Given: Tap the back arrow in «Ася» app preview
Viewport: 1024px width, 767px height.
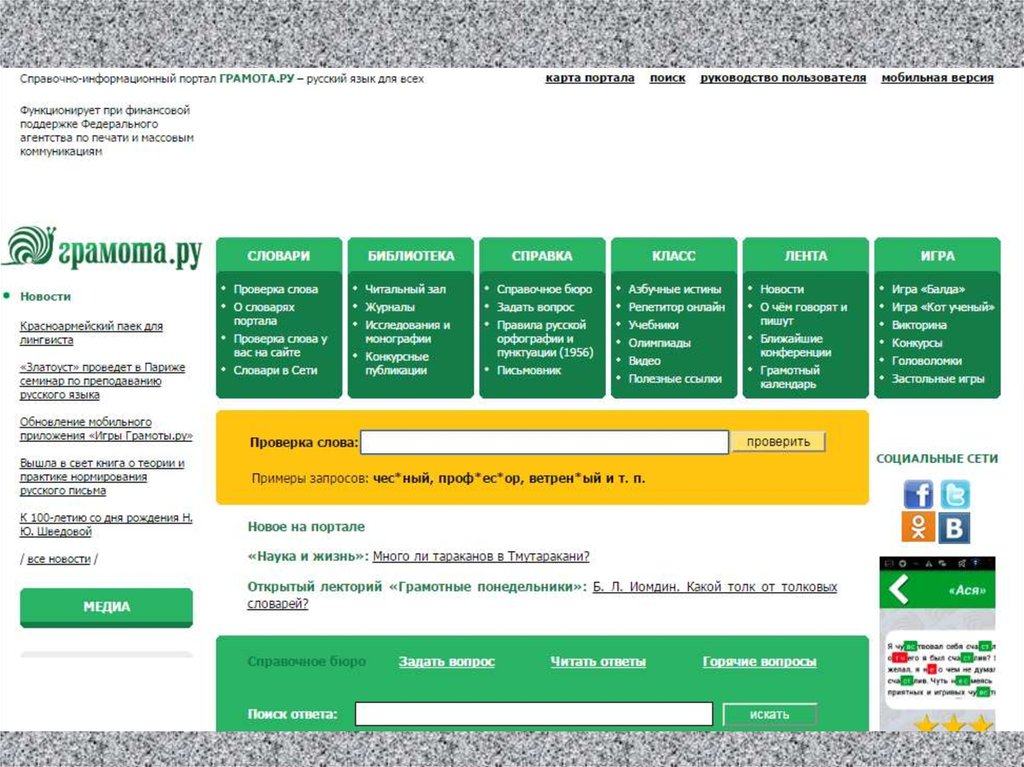Looking at the screenshot, I should click(x=899, y=589).
